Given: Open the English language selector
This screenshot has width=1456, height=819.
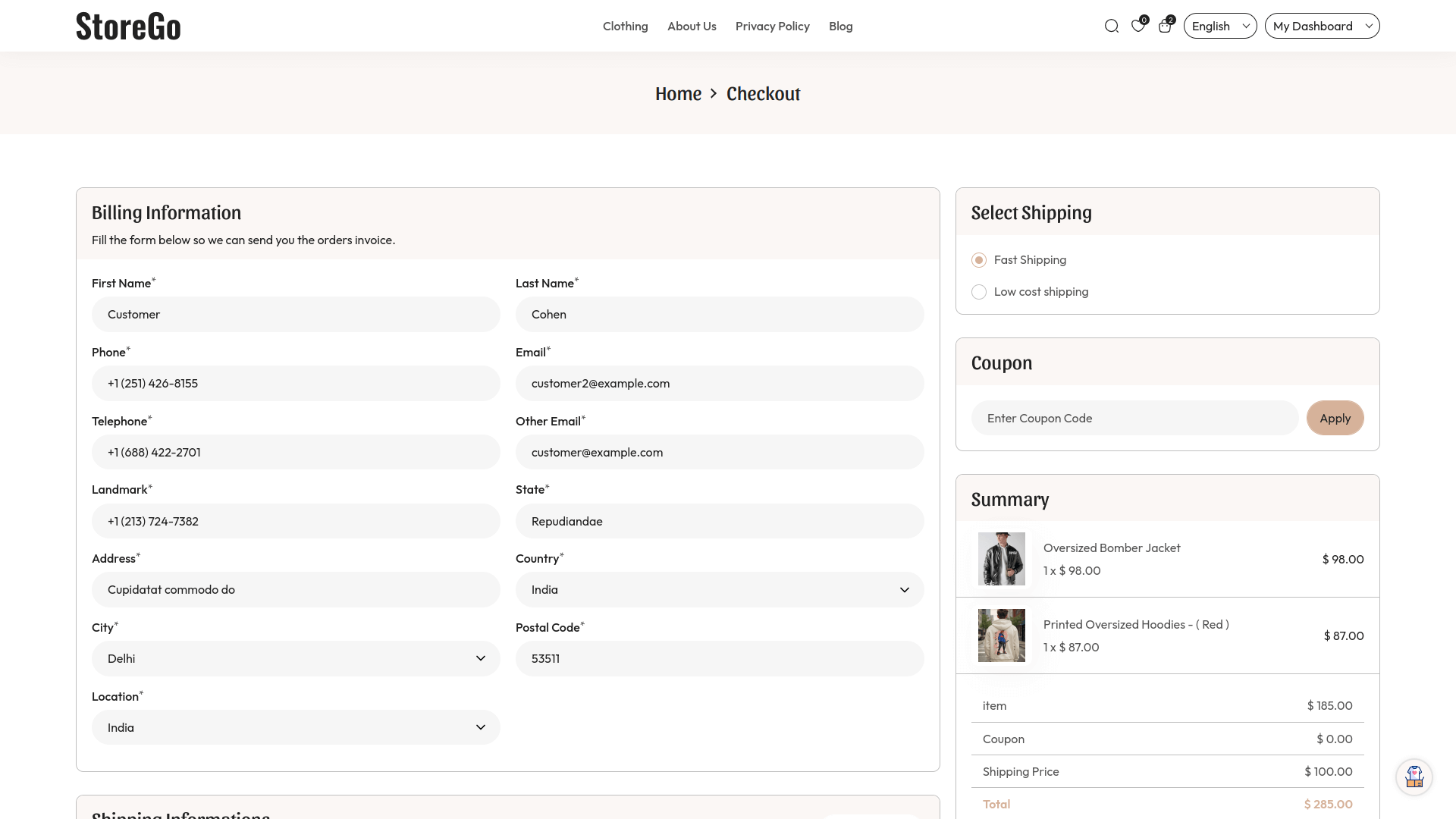Looking at the screenshot, I should click(x=1219, y=27).
